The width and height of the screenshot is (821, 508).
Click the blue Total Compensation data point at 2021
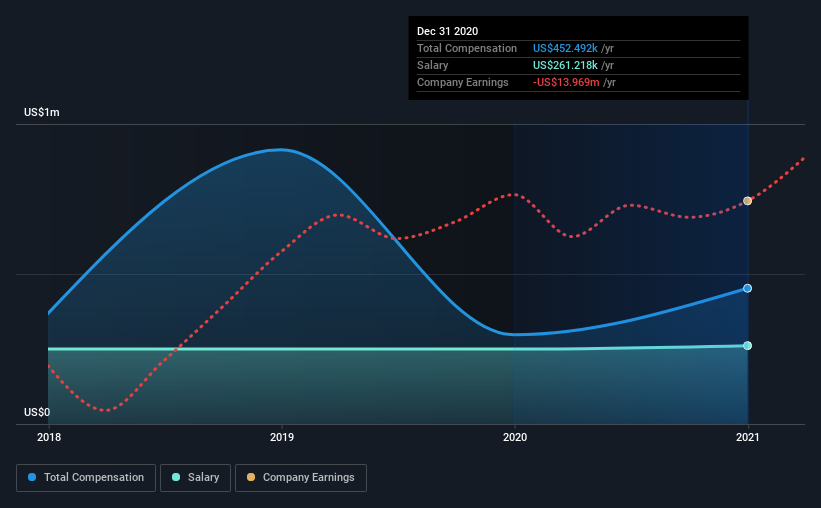pos(748,289)
